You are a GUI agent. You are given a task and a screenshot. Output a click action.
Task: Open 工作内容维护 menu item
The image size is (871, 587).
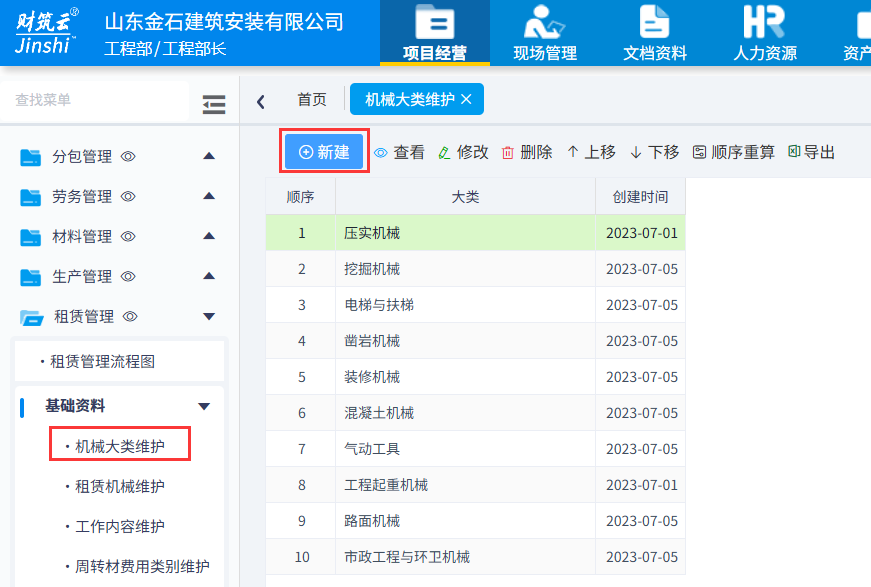pyautogui.click(x=120, y=526)
